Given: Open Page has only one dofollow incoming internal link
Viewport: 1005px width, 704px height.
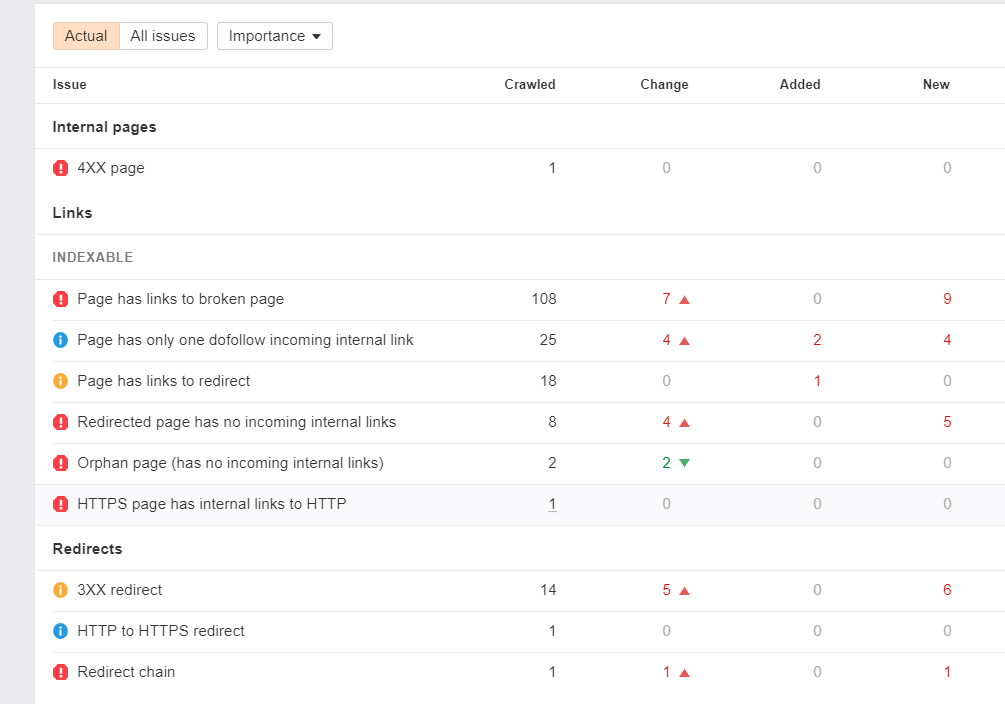Looking at the screenshot, I should click(245, 340).
